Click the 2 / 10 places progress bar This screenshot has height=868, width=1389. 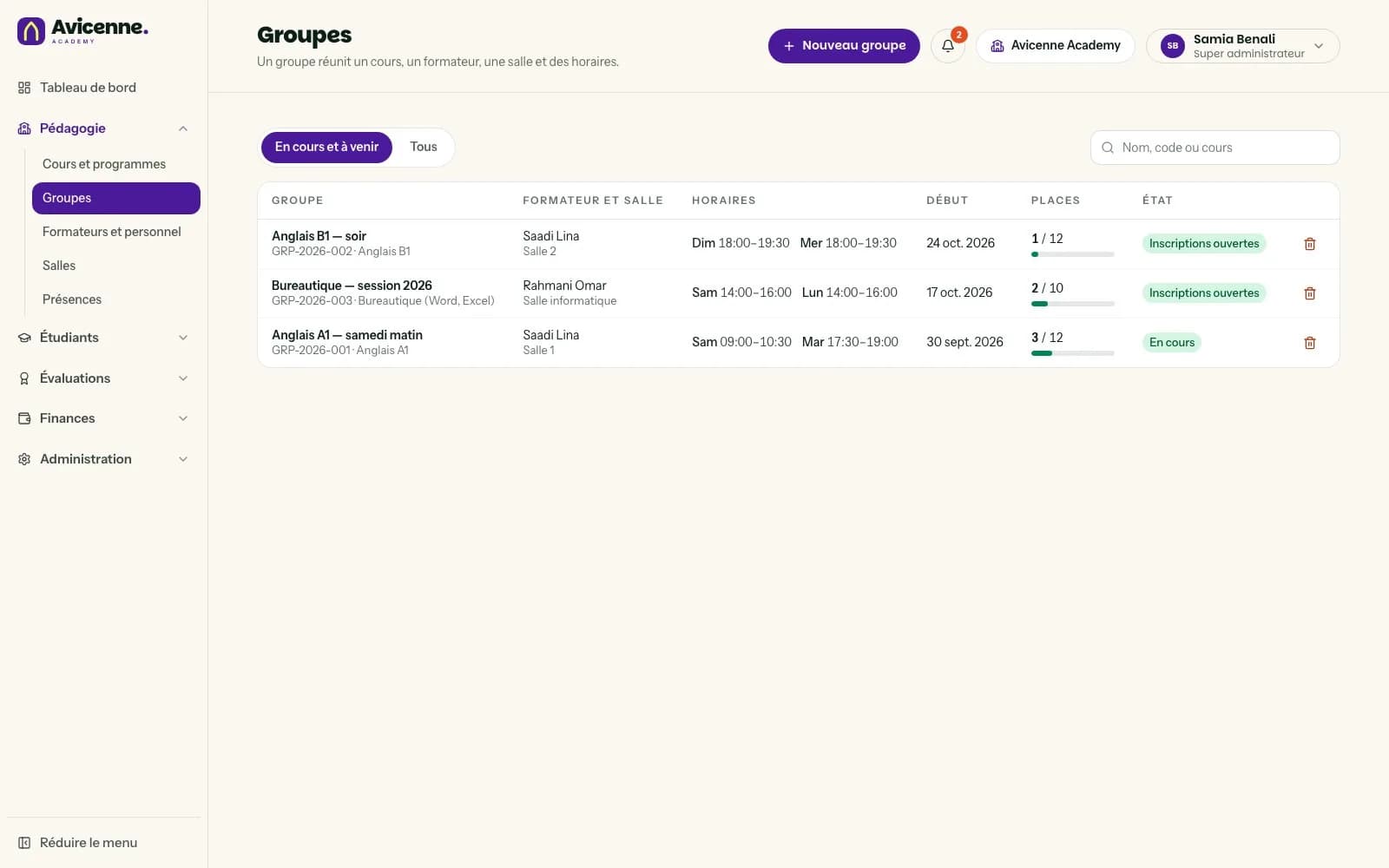1073,304
